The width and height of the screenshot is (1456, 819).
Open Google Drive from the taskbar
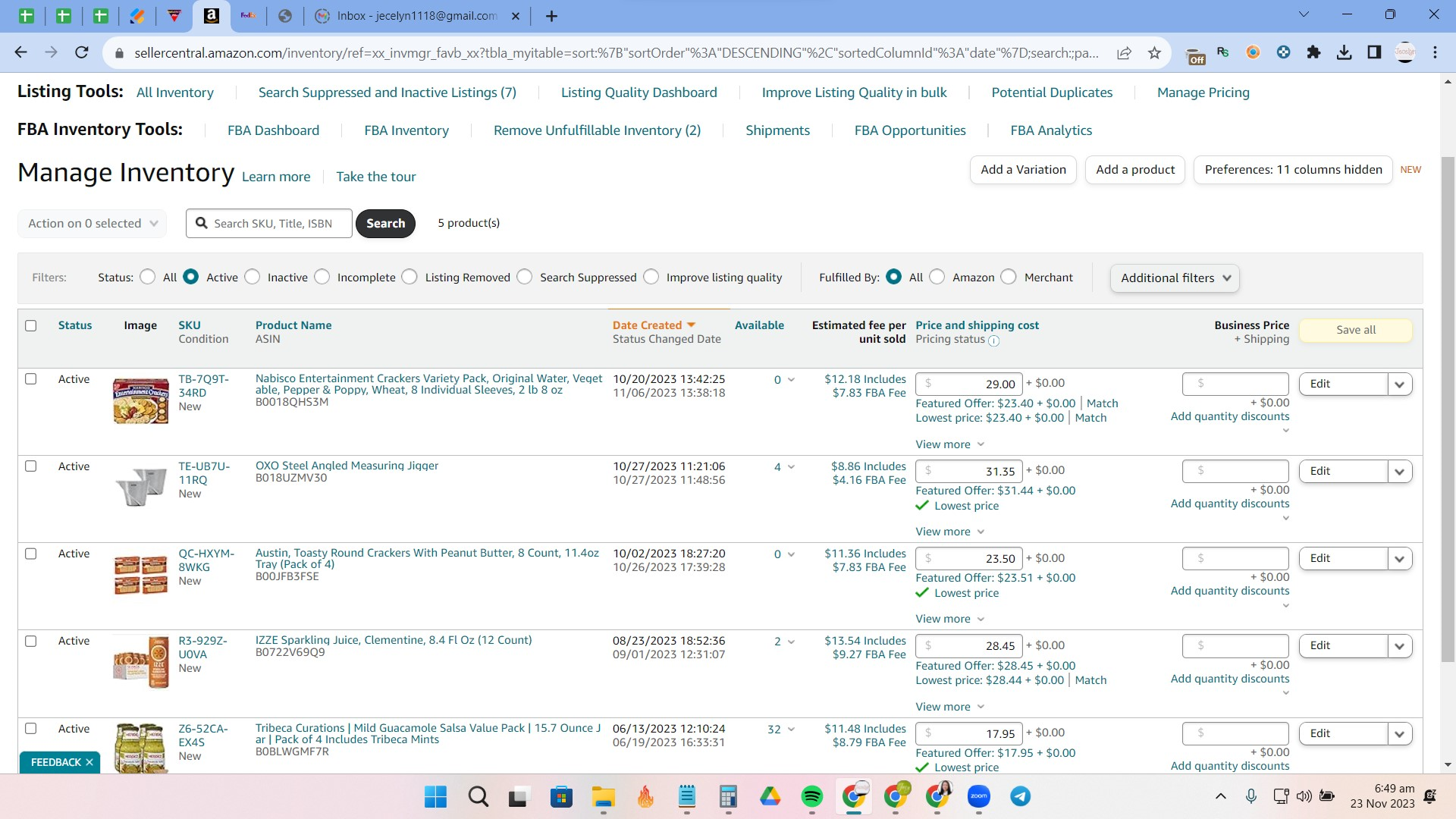tap(770, 796)
